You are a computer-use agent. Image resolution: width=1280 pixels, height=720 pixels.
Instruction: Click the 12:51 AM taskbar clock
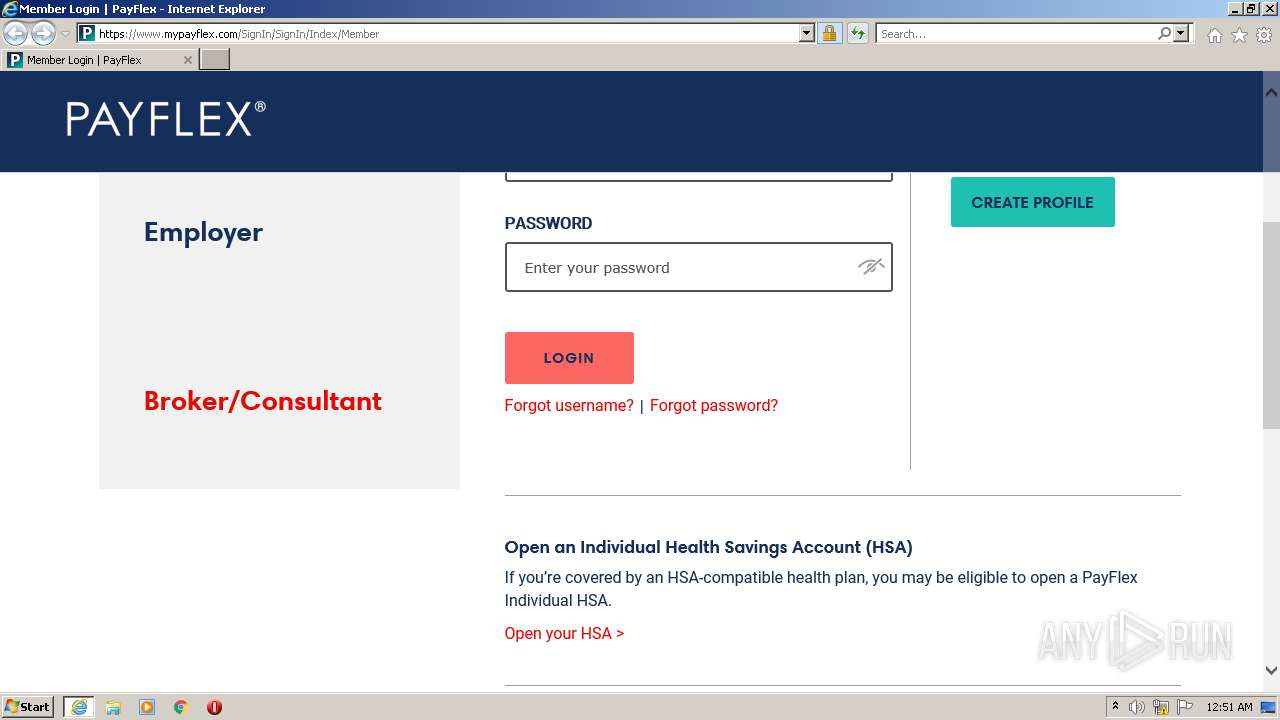[1229, 707]
